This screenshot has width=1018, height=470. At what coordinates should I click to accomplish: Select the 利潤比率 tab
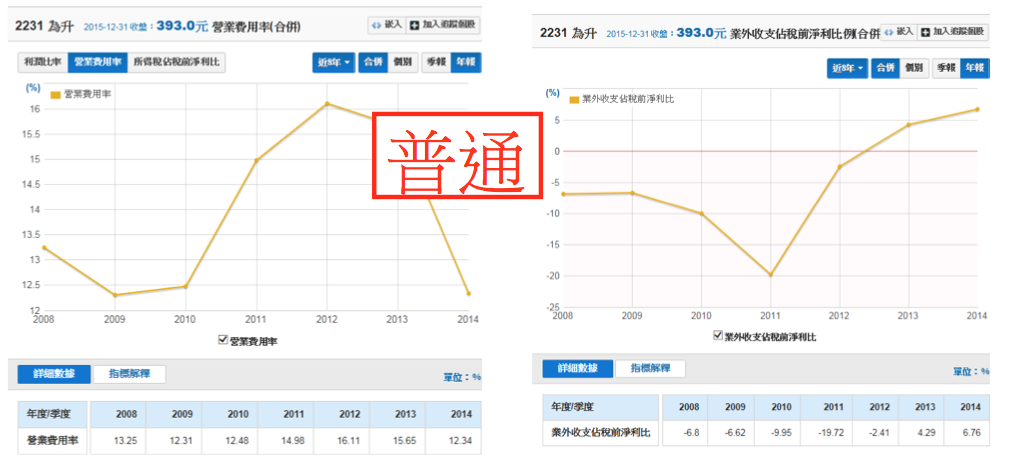(x=43, y=63)
